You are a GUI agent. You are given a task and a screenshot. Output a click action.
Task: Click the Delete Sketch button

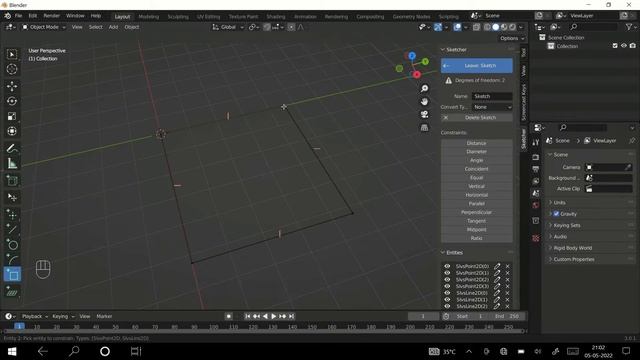click(x=477, y=118)
